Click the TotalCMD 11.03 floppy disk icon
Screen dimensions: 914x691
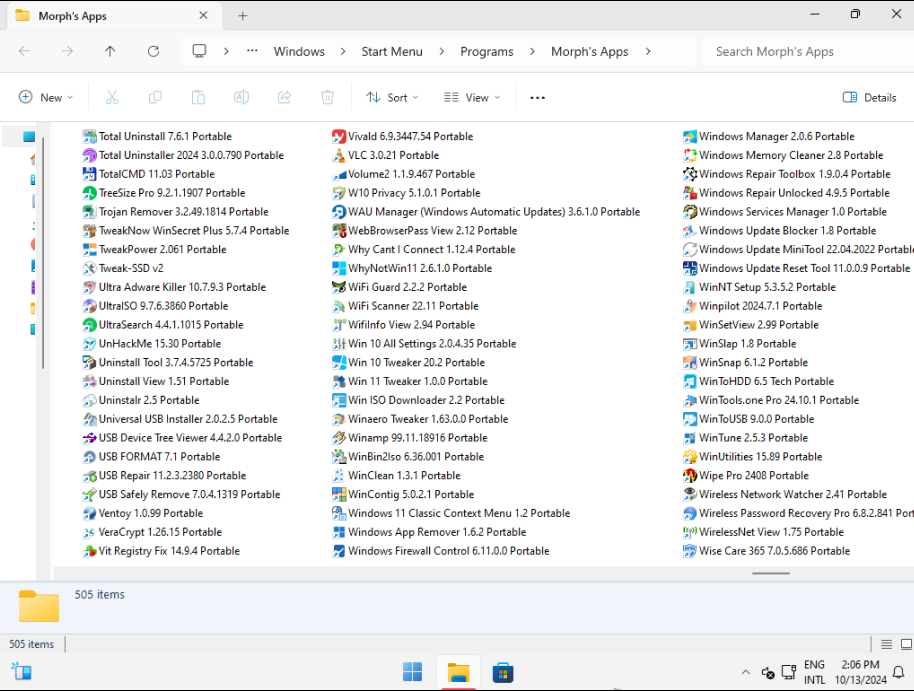click(x=89, y=174)
